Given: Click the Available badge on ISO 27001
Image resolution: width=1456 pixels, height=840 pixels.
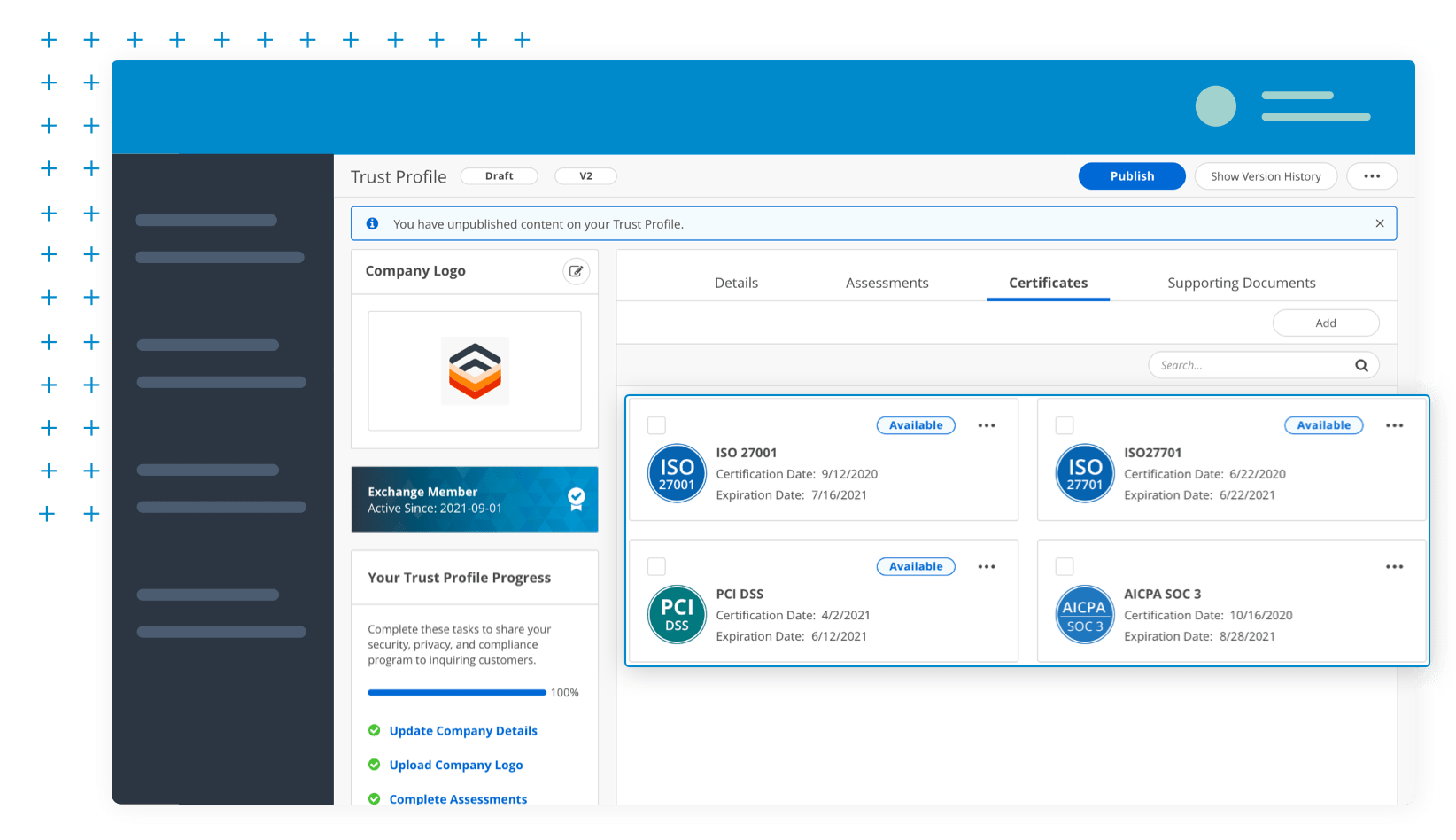Looking at the screenshot, I should point(916,425).
